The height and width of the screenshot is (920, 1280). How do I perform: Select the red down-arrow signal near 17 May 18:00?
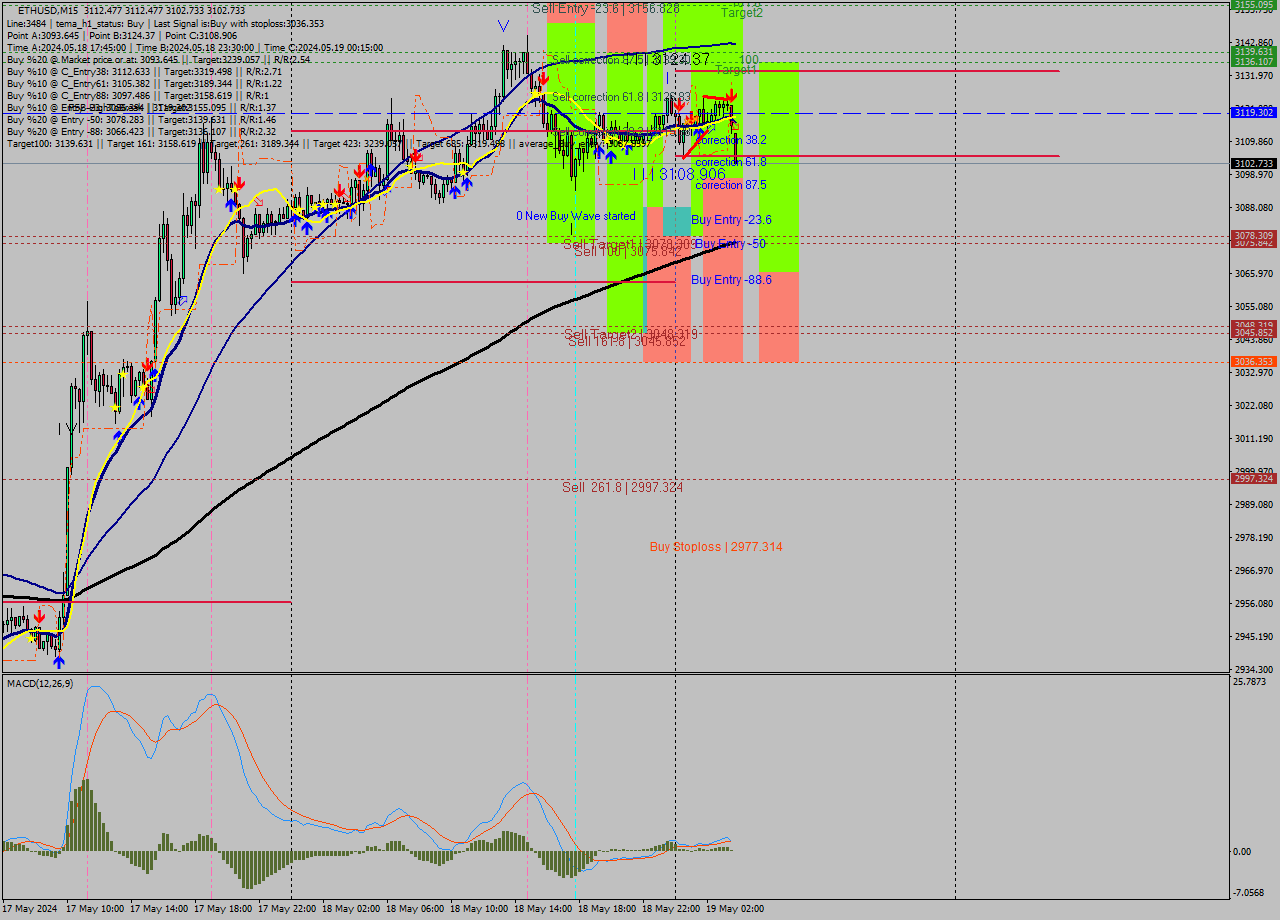coord(238,183)
